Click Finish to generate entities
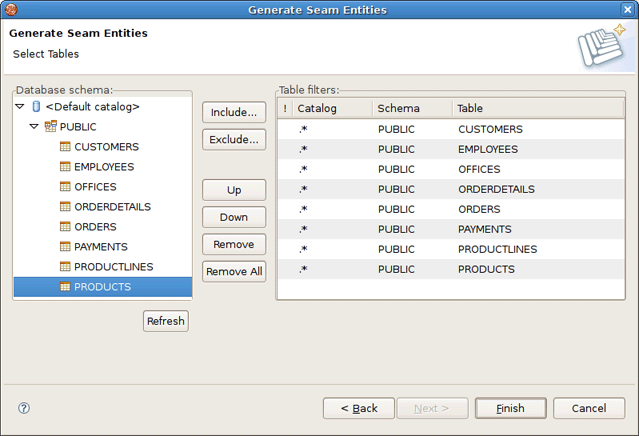This screenshot has height=436, width=639. [510, 408]
